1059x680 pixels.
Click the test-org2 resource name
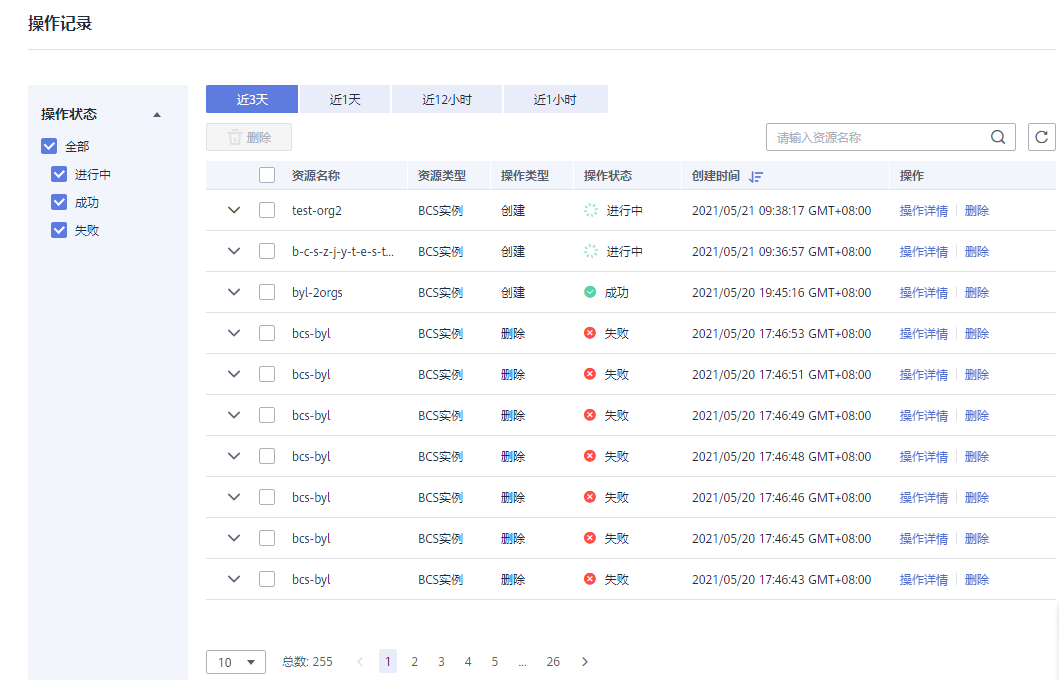[x=317, y=211]
